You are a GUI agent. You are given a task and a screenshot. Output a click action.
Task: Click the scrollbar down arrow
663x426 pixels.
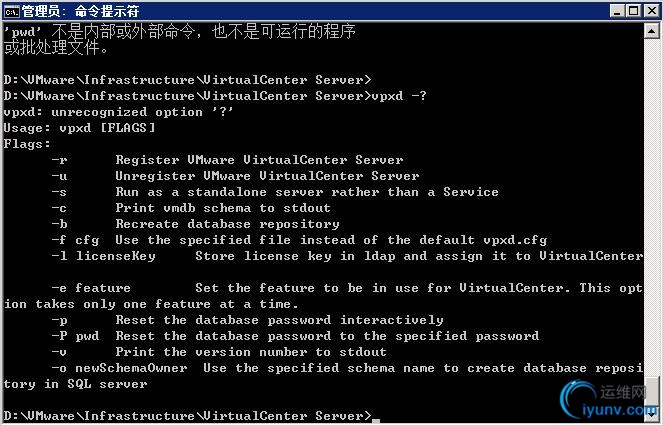tap(652, 415)
